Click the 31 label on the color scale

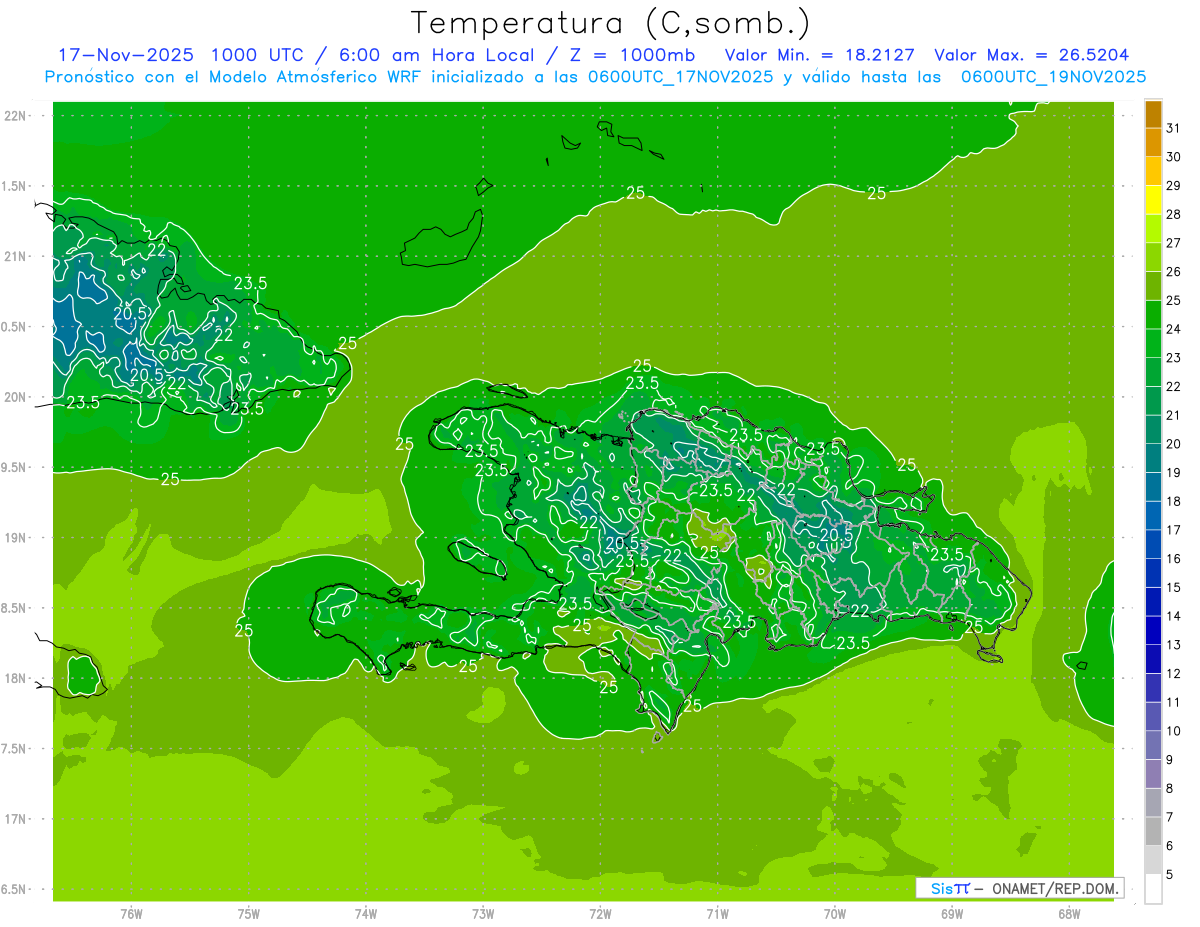tap(1174, 128)
